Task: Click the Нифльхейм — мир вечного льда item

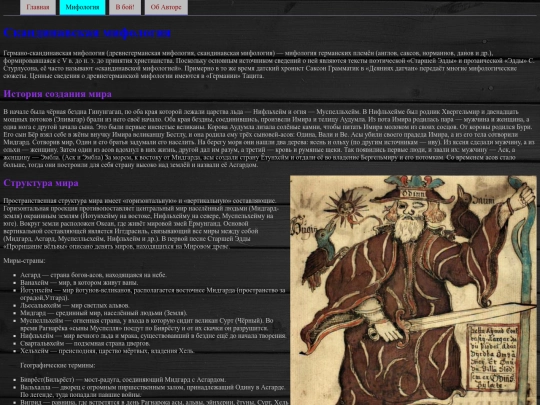Action: (x=153, y=335)
